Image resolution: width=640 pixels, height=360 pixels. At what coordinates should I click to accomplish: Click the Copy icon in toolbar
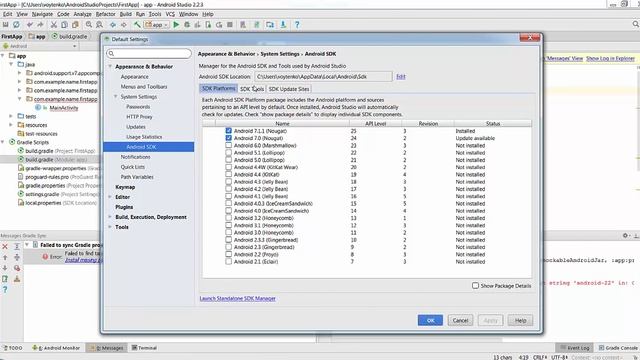[64, 25]
